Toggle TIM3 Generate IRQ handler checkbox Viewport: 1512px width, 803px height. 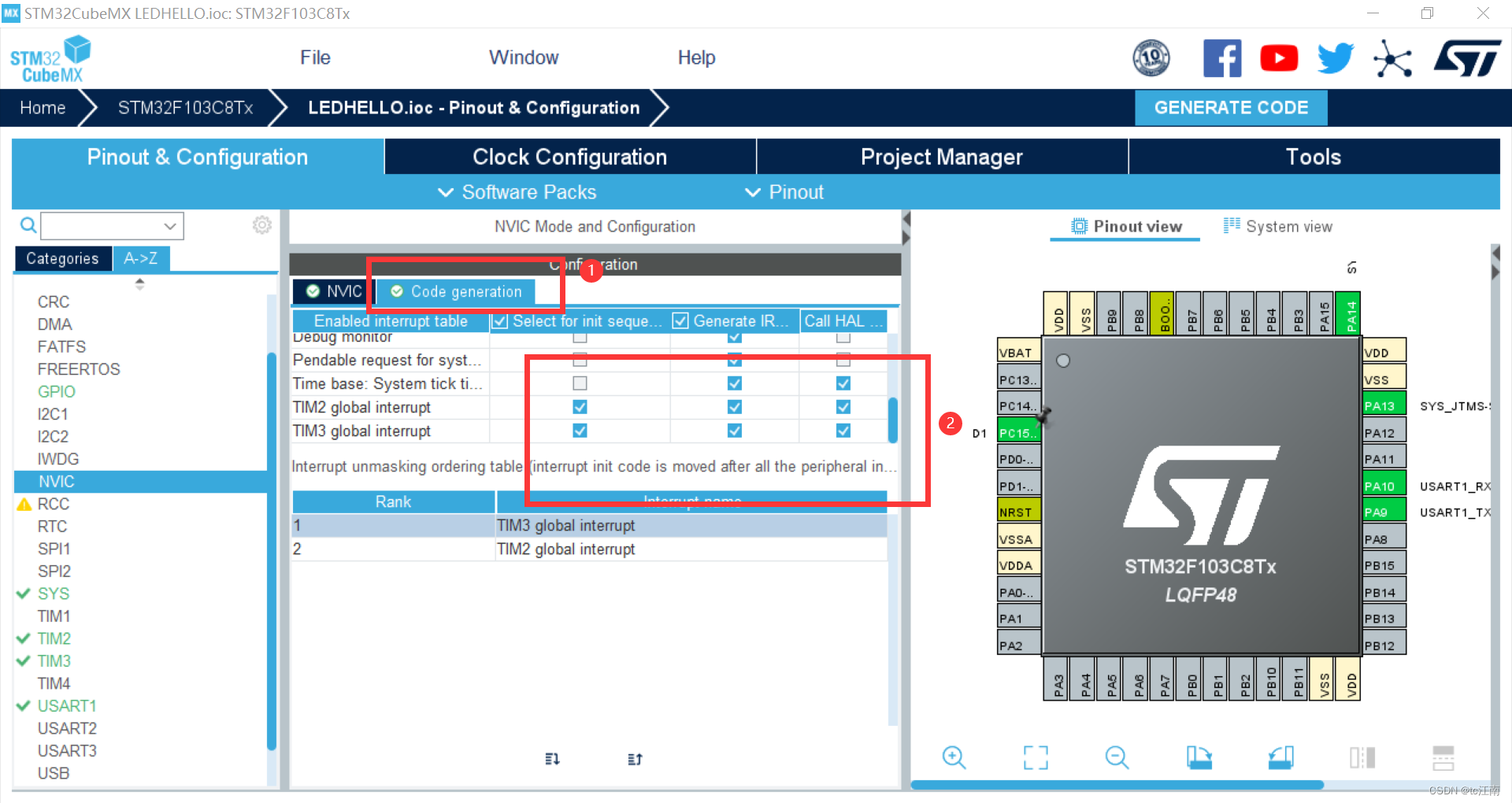[x=735, y=431]
